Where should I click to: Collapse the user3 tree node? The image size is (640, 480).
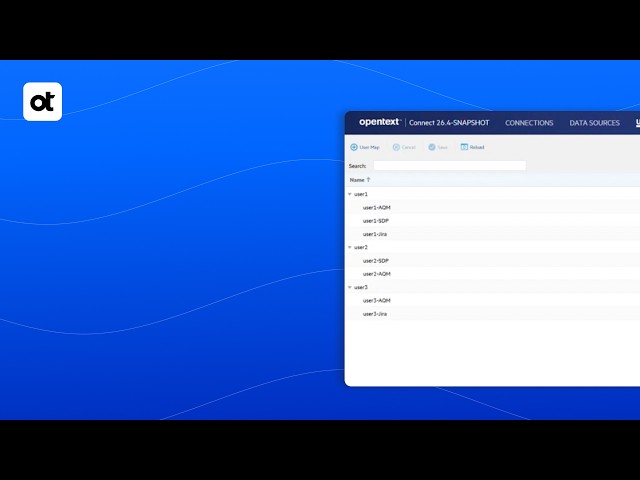pos(350,287)
